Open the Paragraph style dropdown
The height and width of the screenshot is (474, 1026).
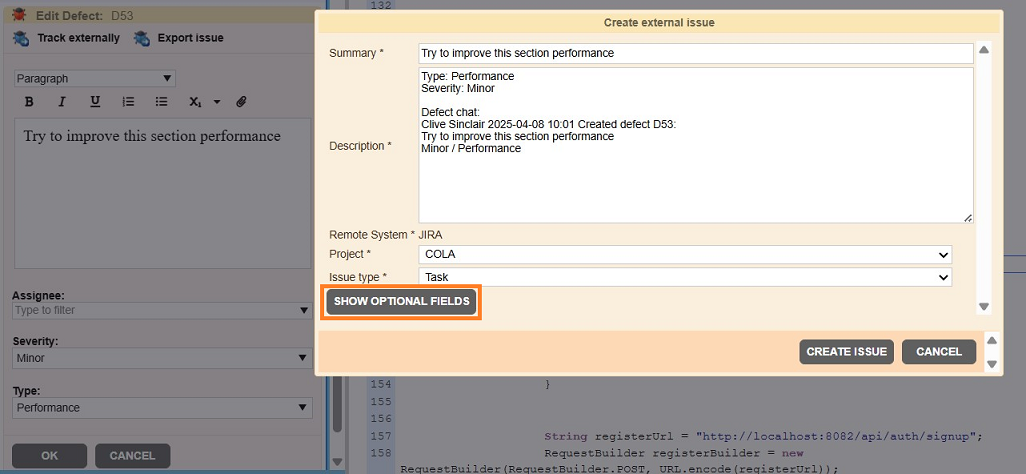point(95,78)
